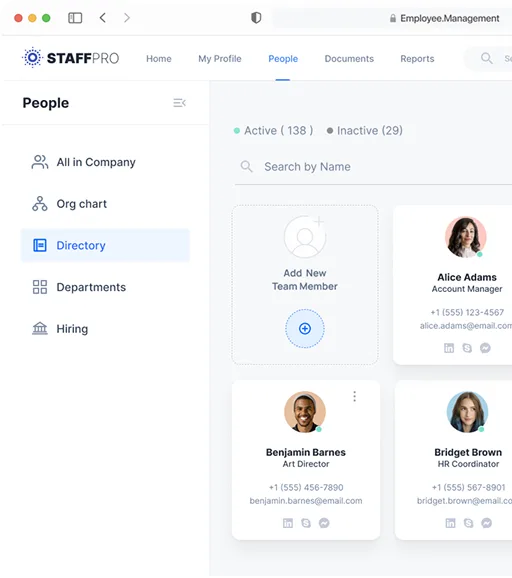Click the Org chart hierarchy icon
Screen dimensions: 512x578
[x=40, y=203]
